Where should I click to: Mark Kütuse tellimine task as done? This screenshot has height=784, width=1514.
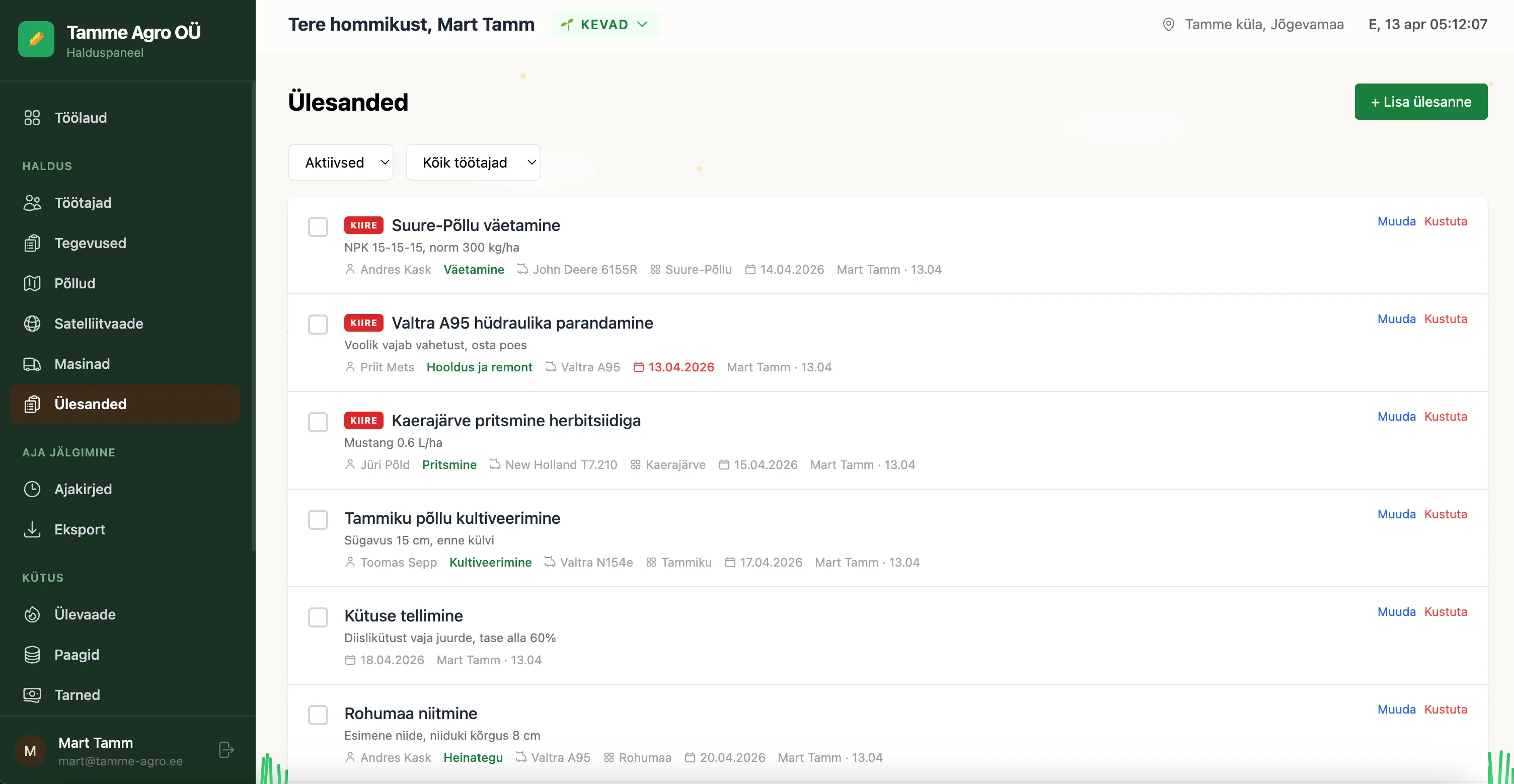tap(318, 617)
